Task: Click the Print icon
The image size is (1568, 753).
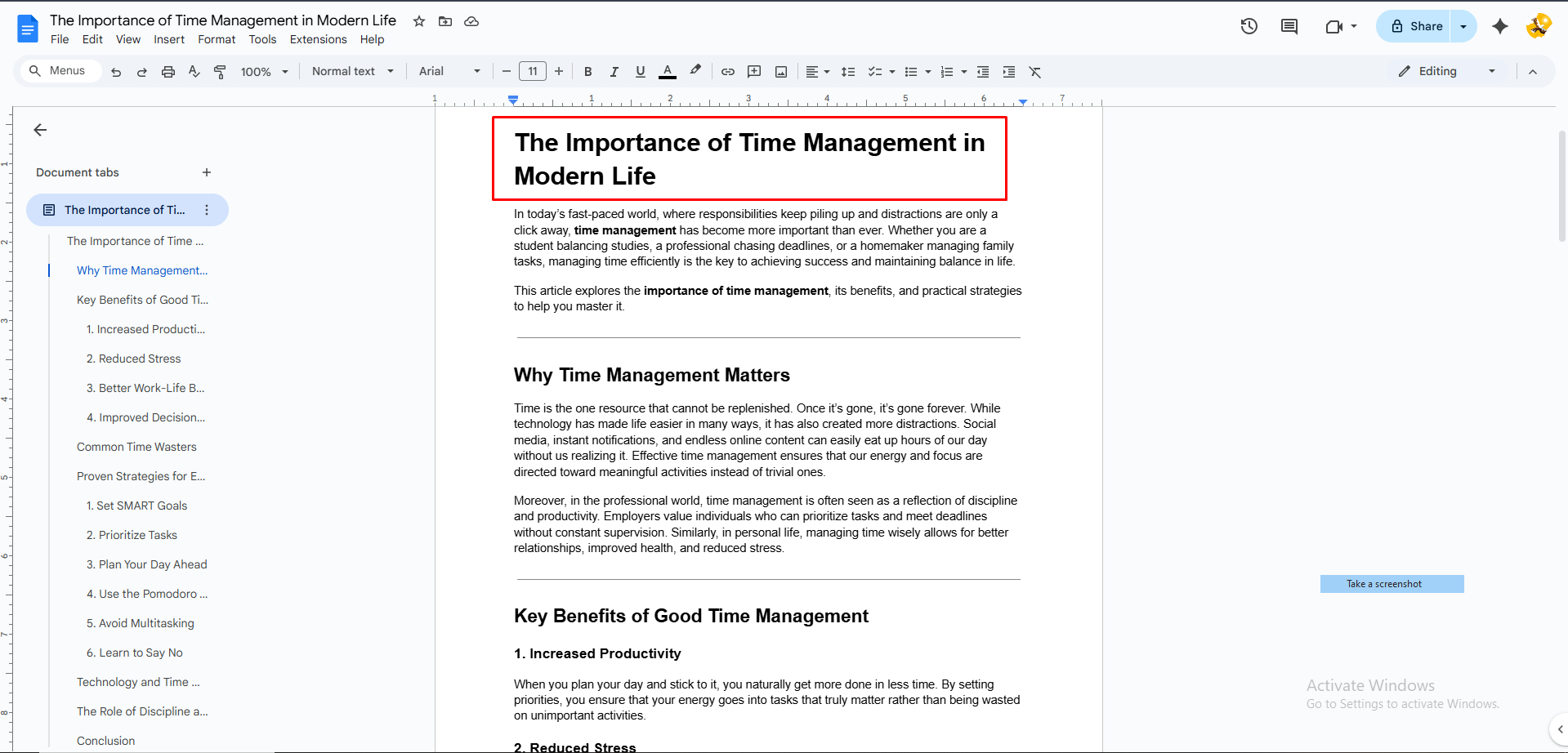Action: click(168, 72)
